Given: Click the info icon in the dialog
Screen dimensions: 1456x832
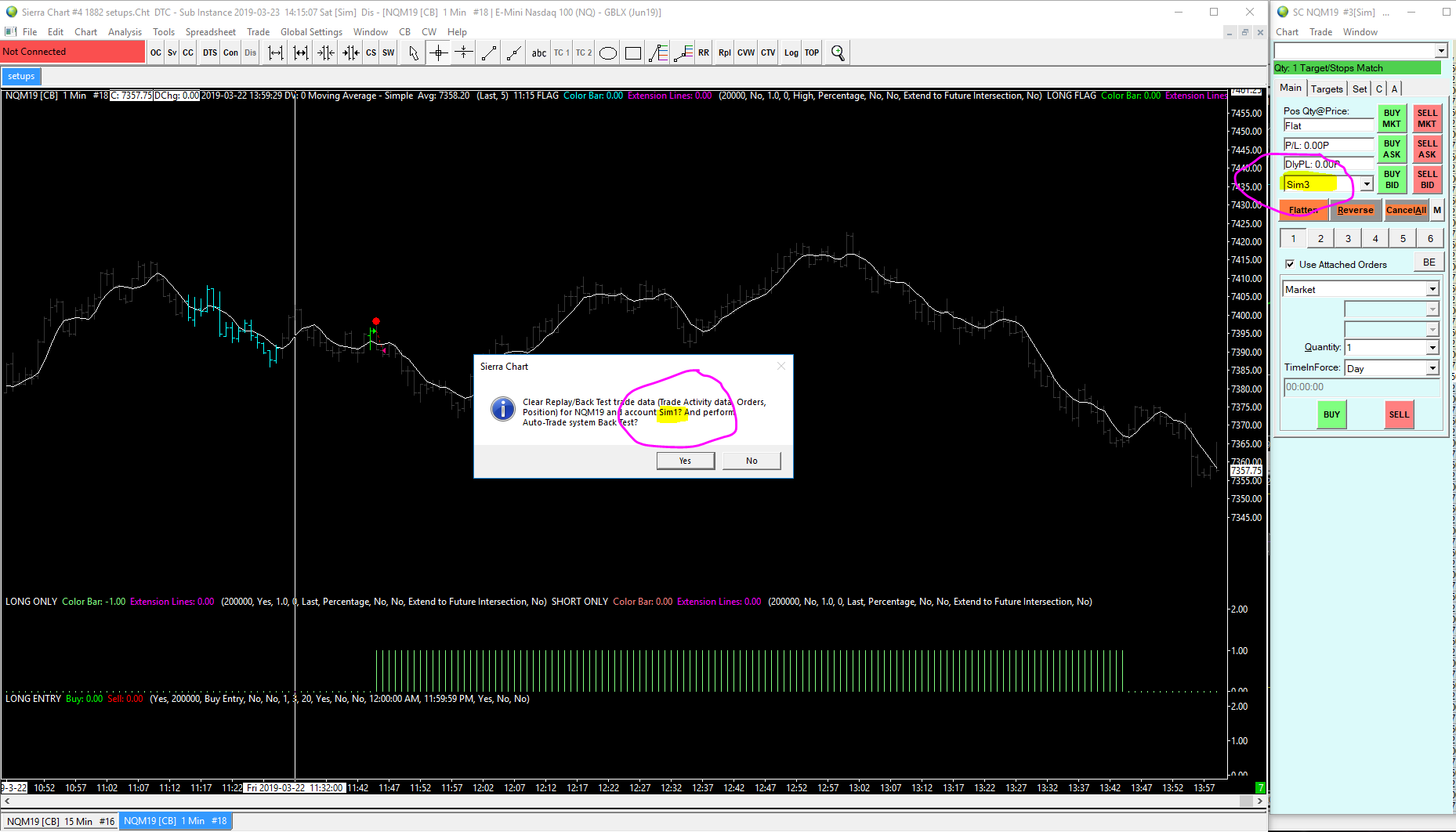Looking at the screenshot, I should (x=502, y=409).
